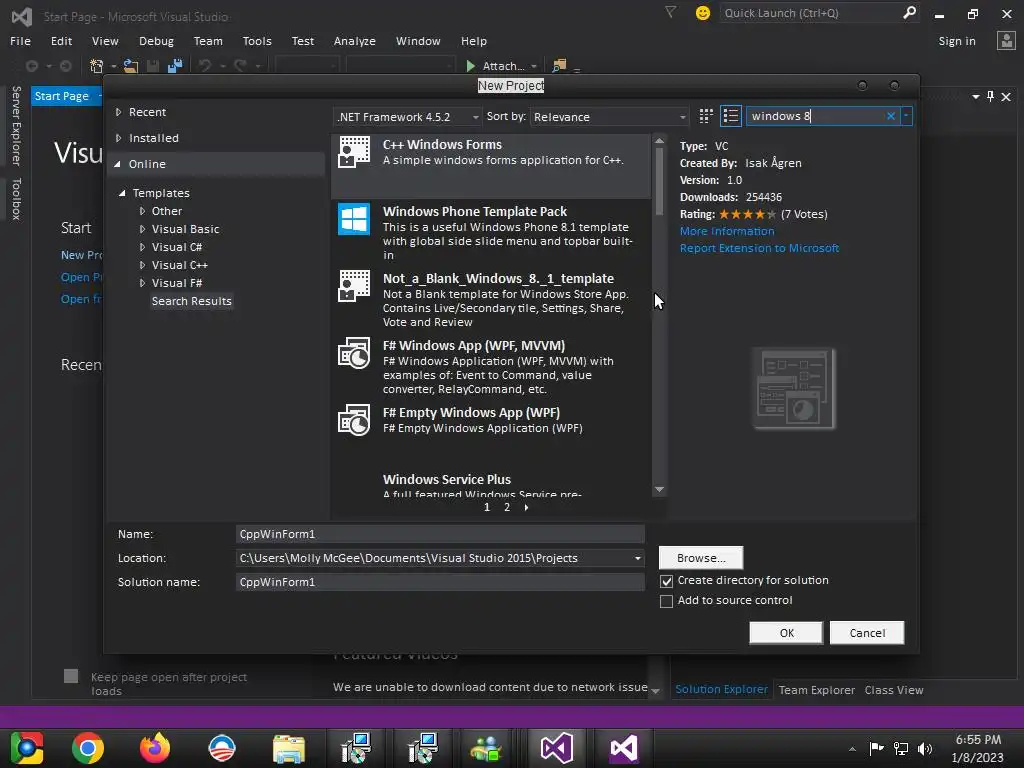The width and height of the screenshot is (1024, 768).
Task: Click the New Project toolbar icon
Action: pos(97,66)
